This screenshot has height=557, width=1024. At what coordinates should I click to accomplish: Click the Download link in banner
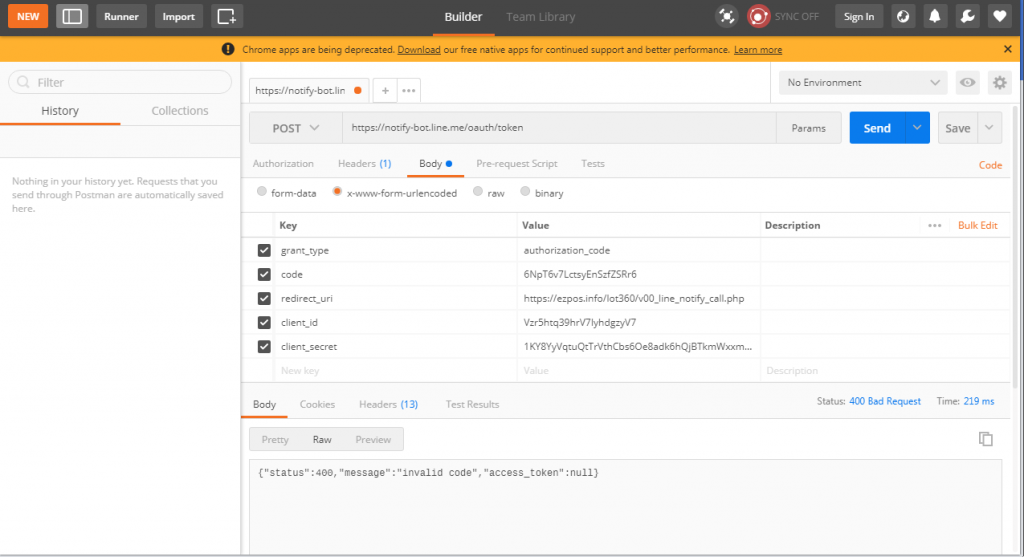(x=419, y=50)
